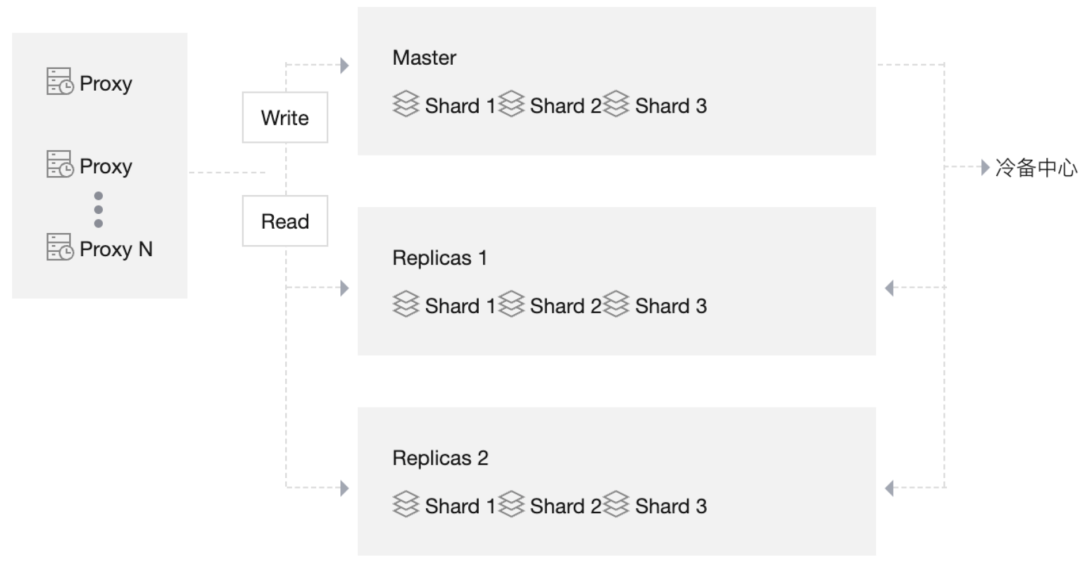Click the Replicas 2 Shard 2 icon

point(511,505)
